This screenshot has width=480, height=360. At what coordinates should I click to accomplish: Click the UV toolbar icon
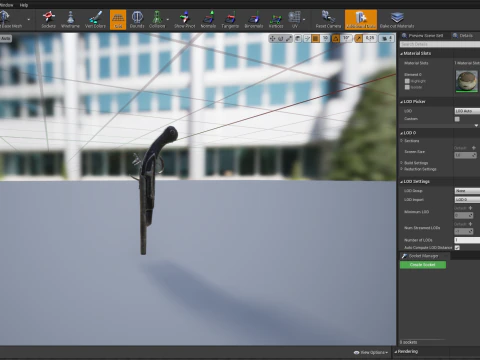click(294, 20)
